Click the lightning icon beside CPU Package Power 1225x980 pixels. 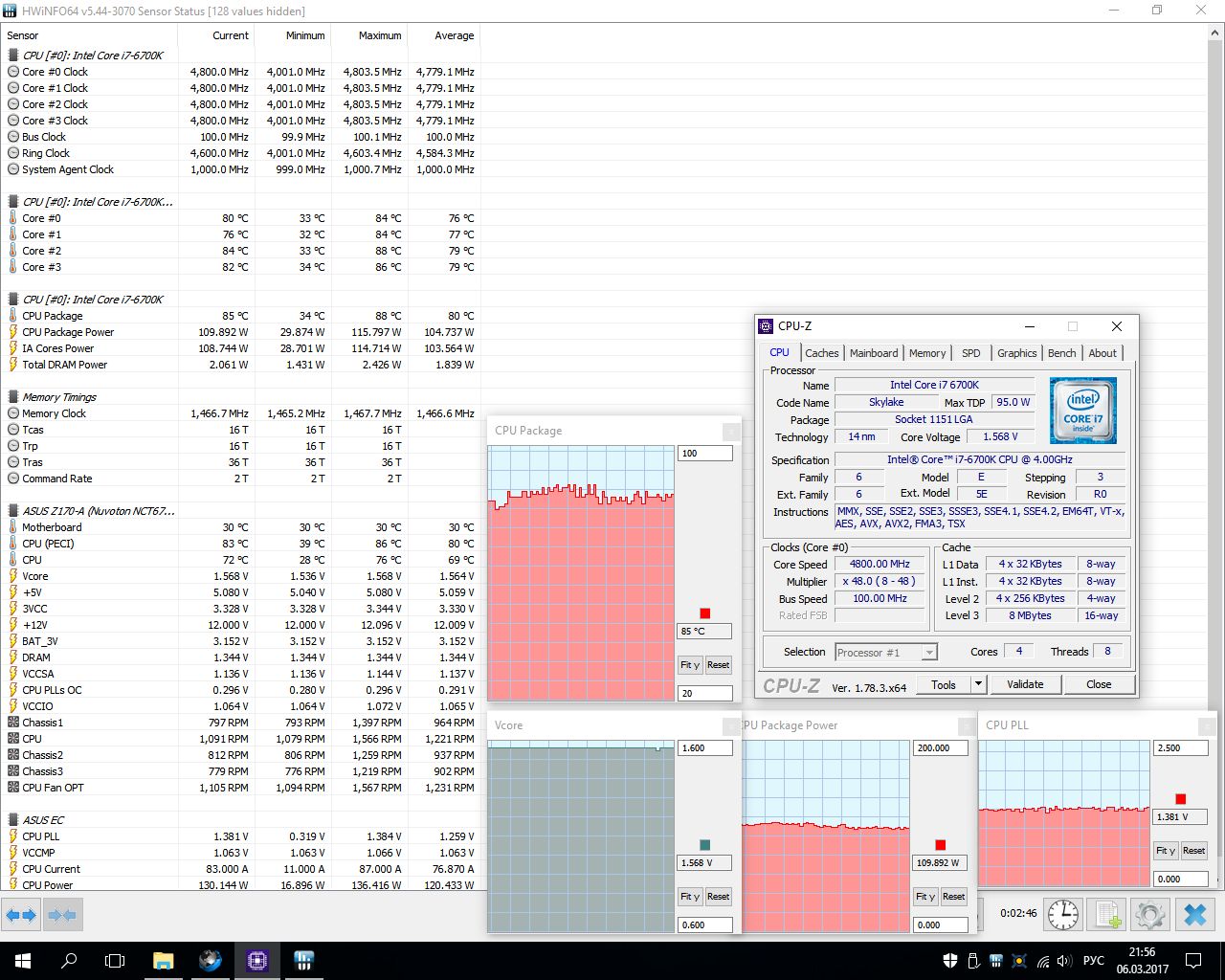pyautogui.click(x=13, y=332)
